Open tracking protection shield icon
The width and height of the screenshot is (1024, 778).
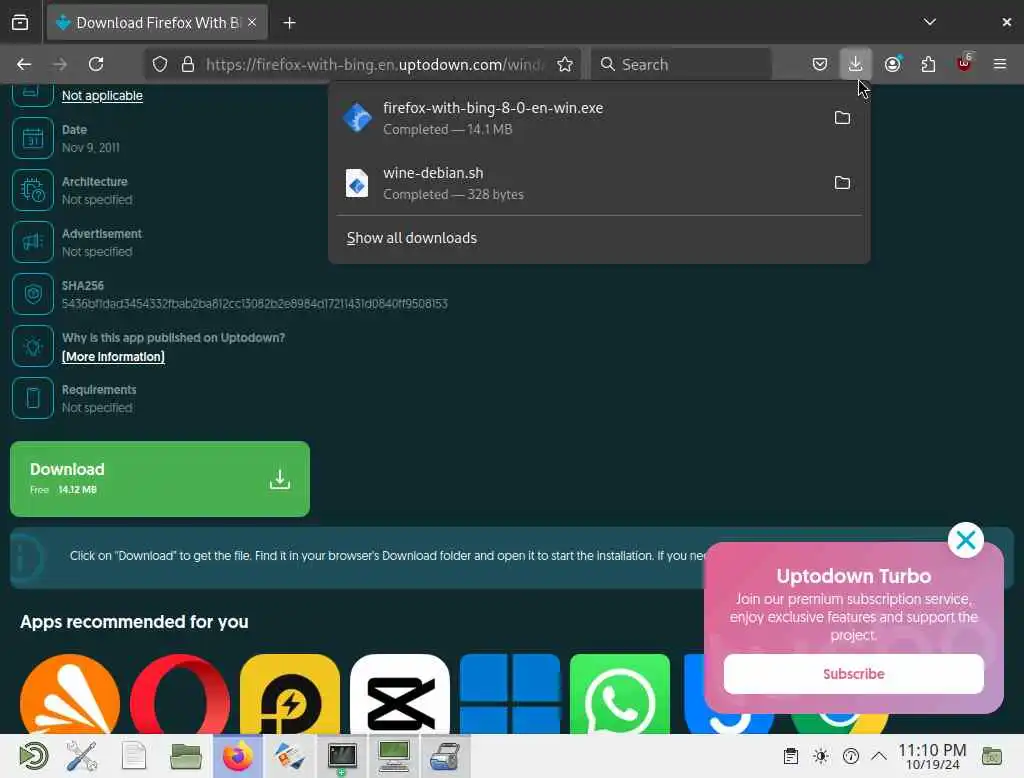[160, 64]
